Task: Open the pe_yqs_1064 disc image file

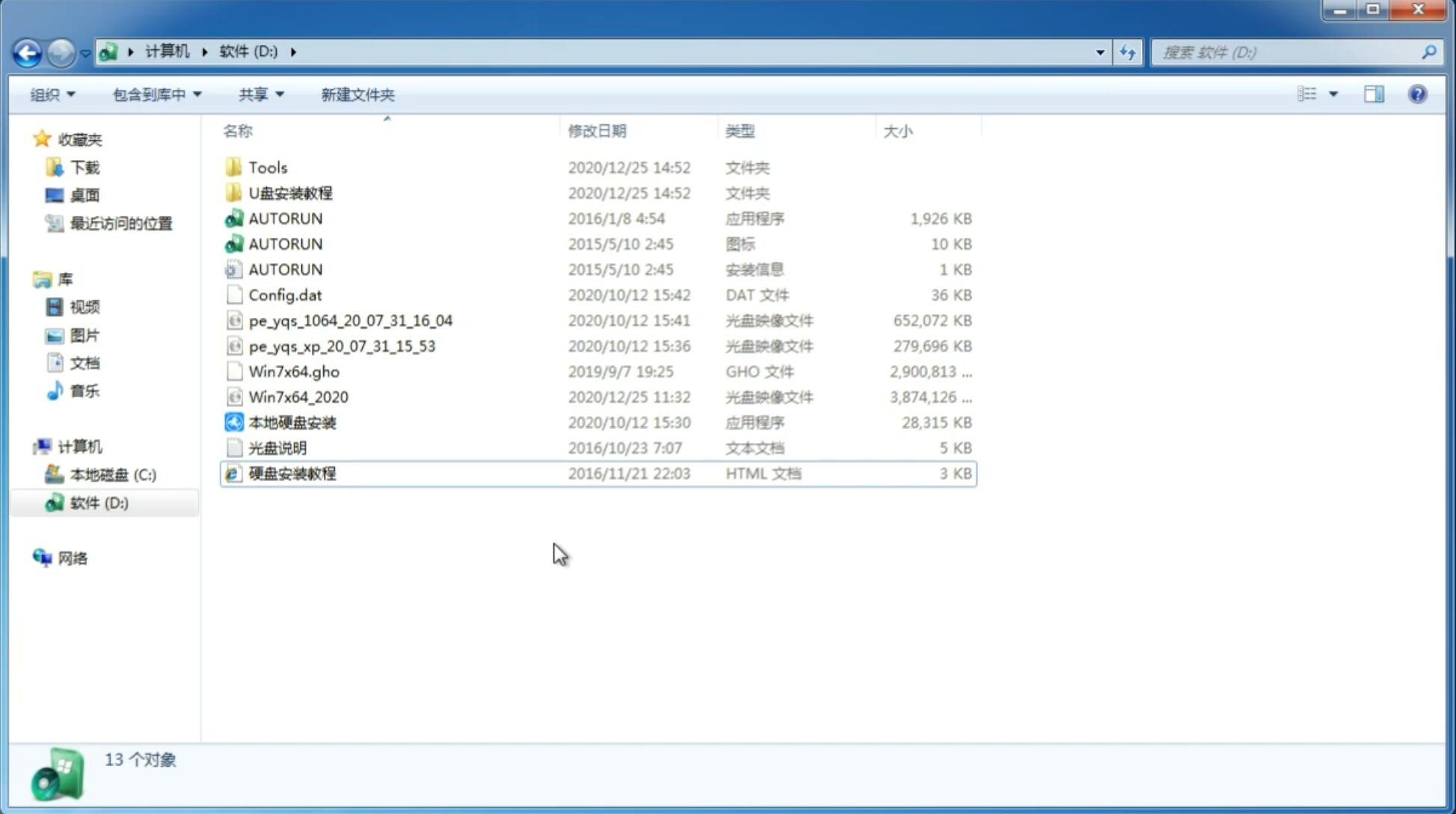Action: click(x=350, y=320)
